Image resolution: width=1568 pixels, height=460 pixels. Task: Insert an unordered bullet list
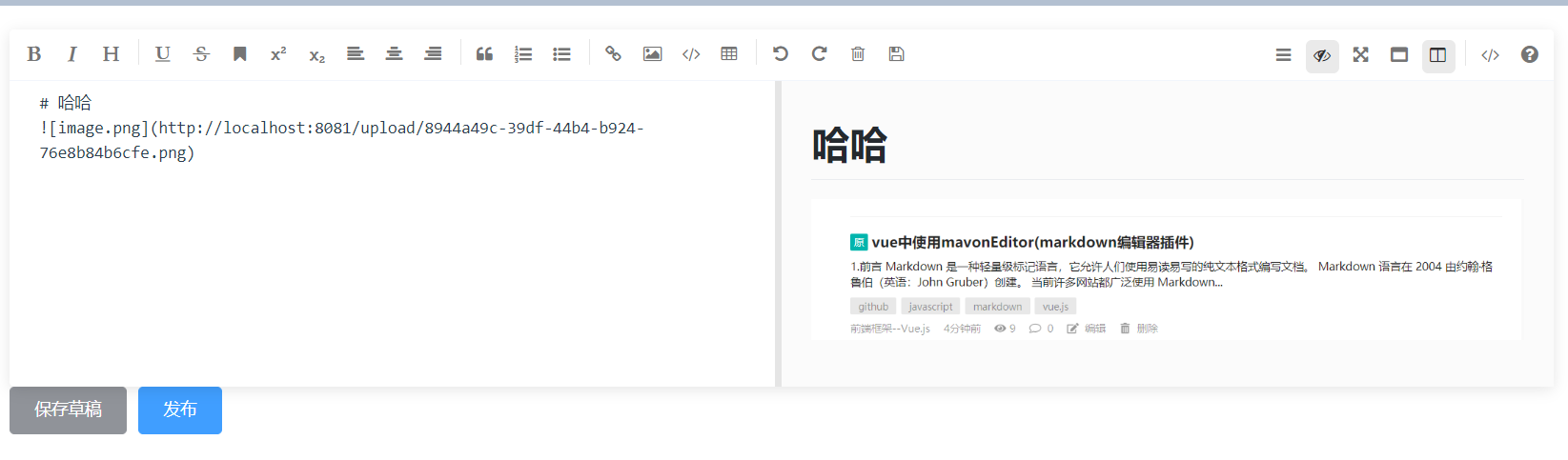561,54
